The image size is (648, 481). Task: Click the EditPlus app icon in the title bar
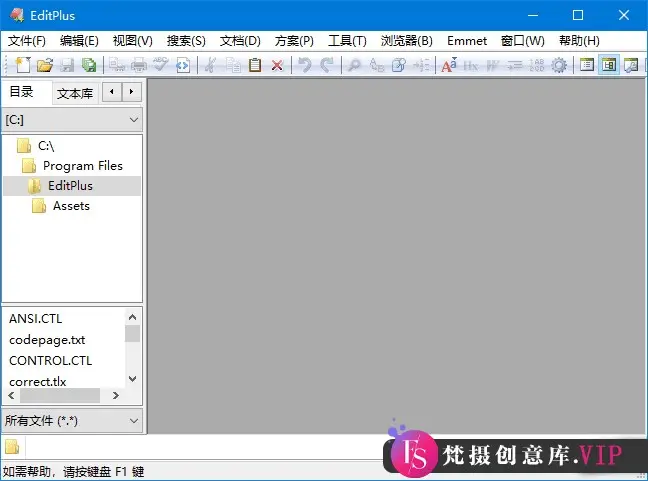coord(17,15)
